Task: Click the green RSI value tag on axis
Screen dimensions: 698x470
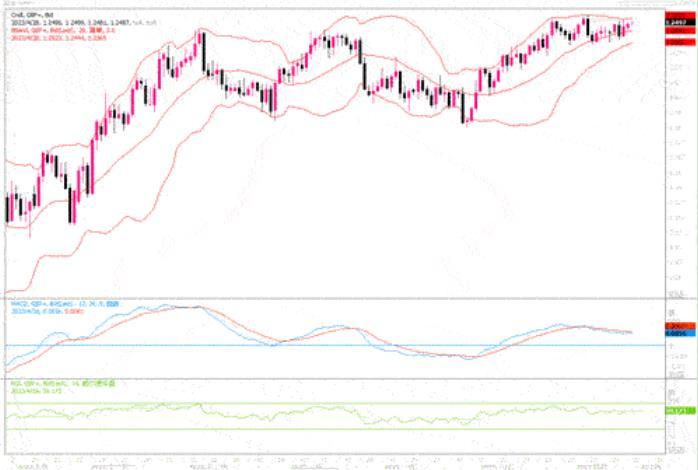Action: click(680, 411)
